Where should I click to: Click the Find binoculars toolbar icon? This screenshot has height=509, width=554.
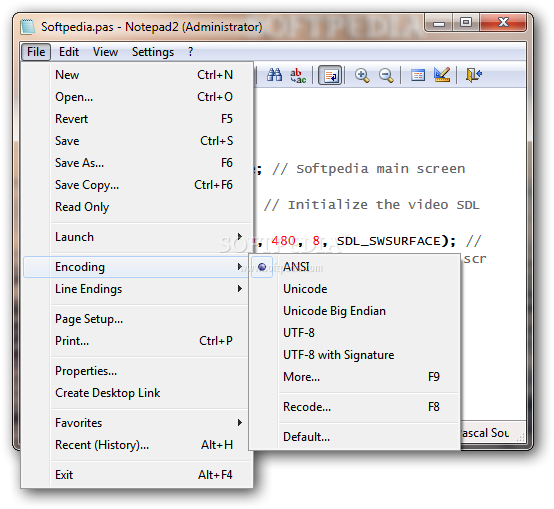coord(274,75)
